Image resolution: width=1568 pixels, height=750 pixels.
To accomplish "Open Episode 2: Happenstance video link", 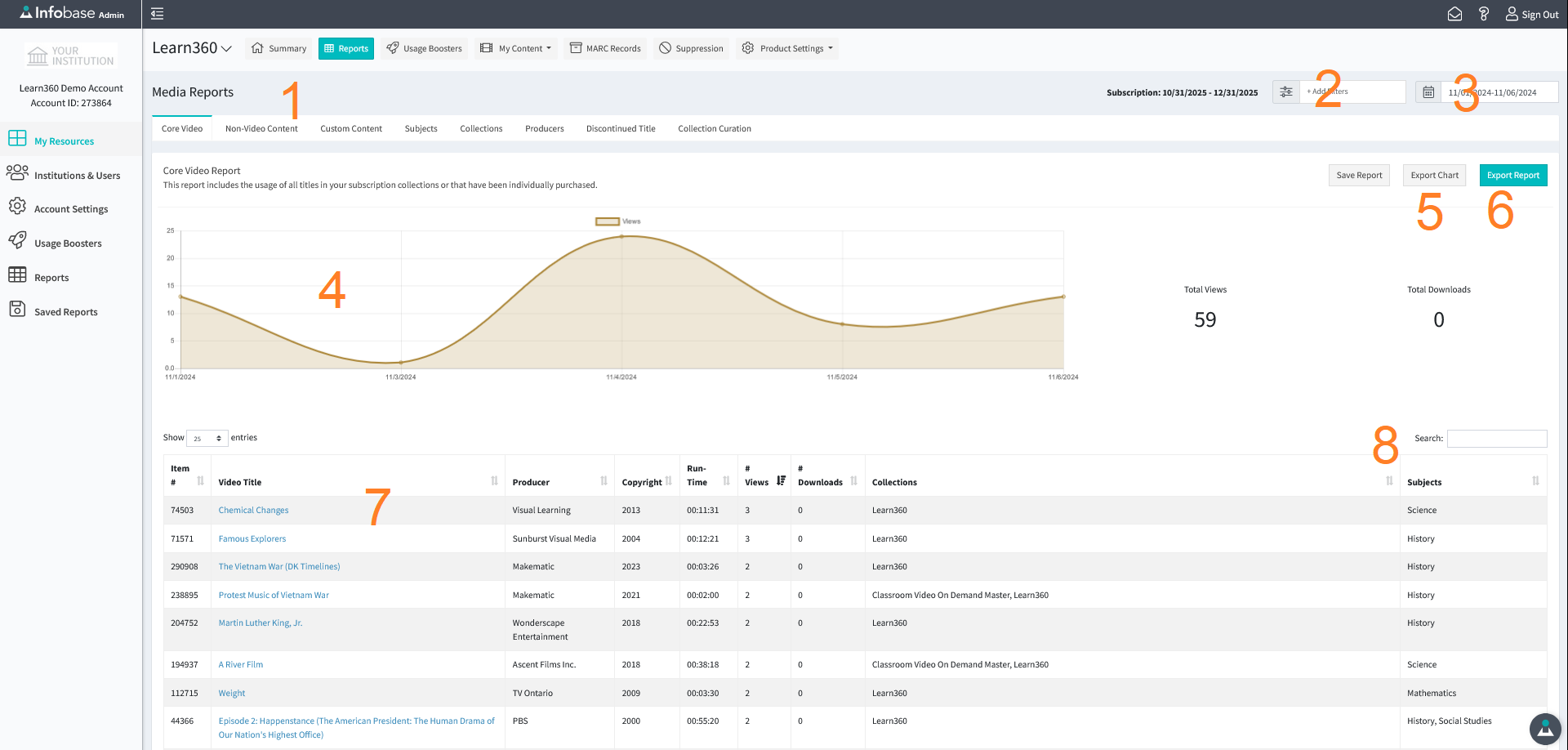I will pyautogui.click(x=356, y=728).
